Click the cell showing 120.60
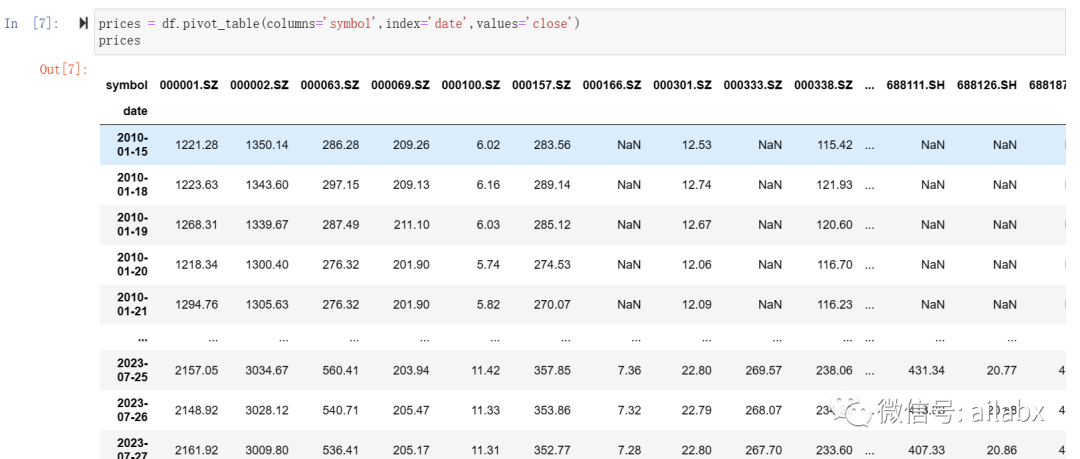 (x=835, y=225)
